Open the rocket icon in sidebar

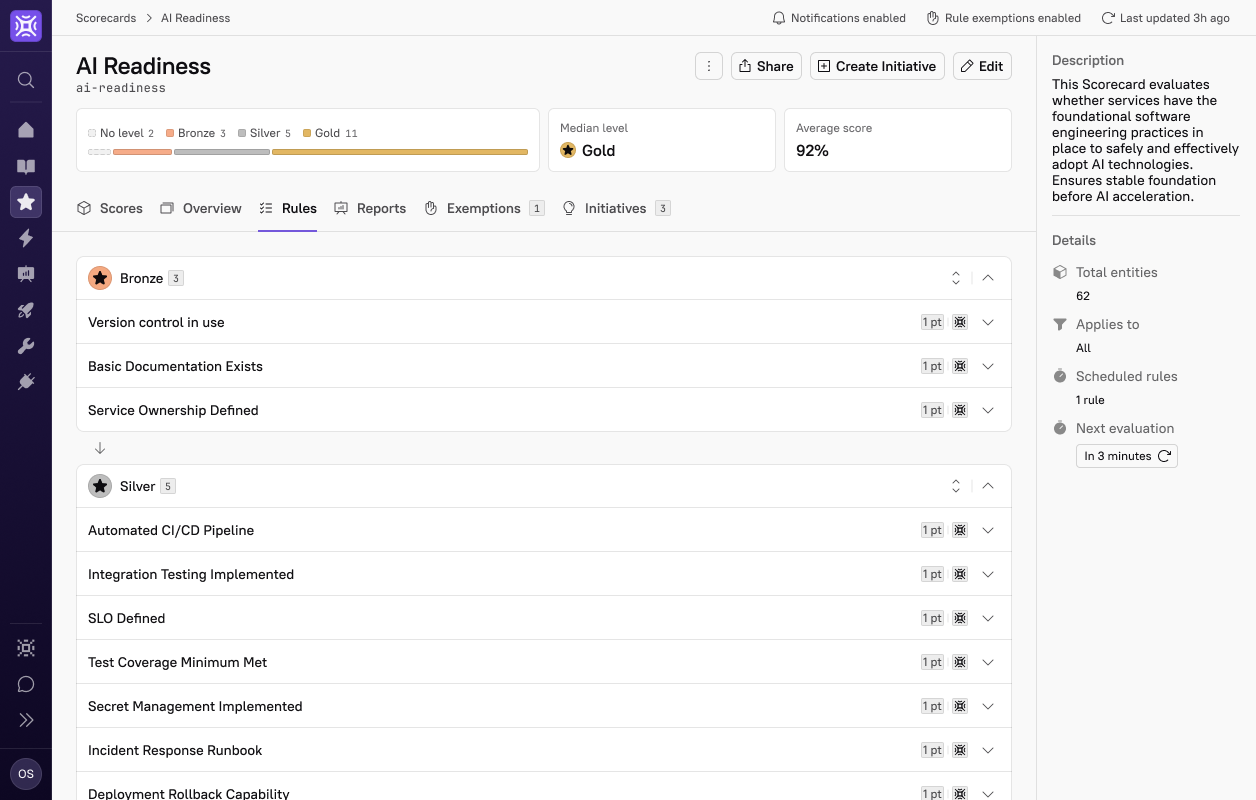click(x=26, y=310)
